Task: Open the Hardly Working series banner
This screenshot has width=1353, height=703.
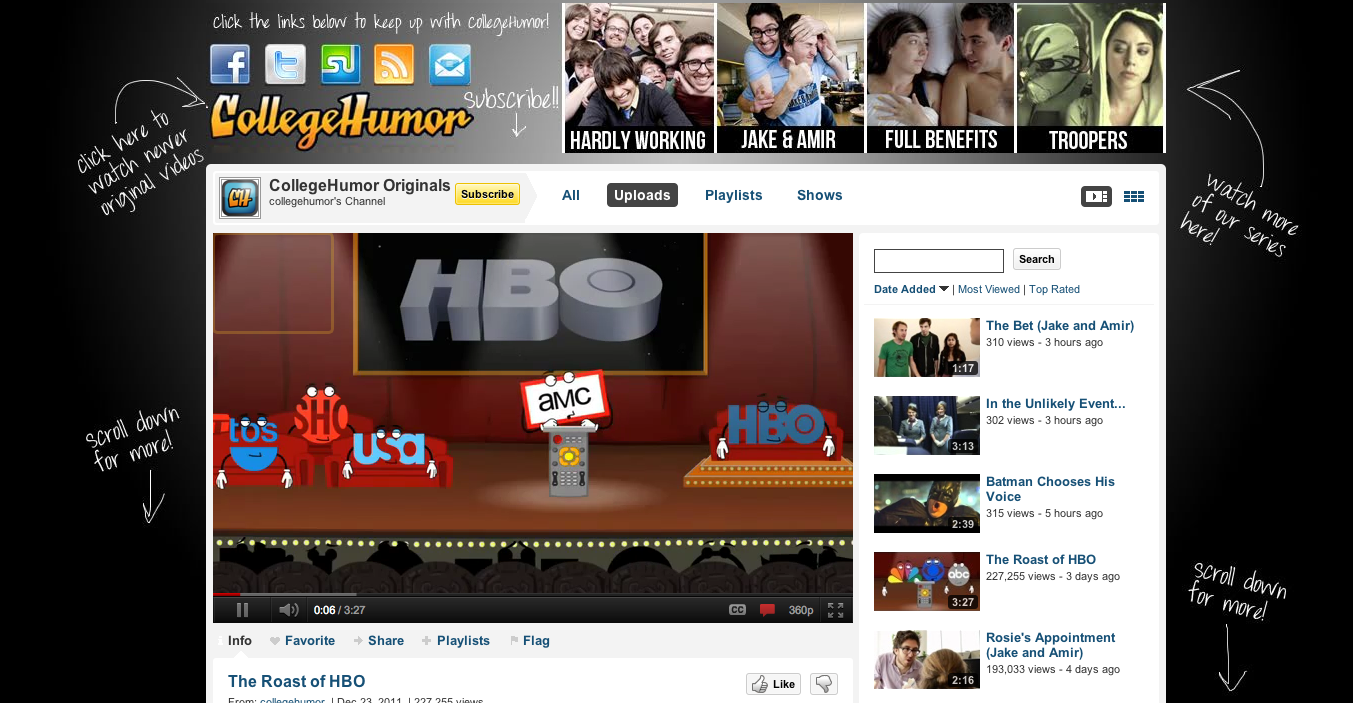Action: 638,78
